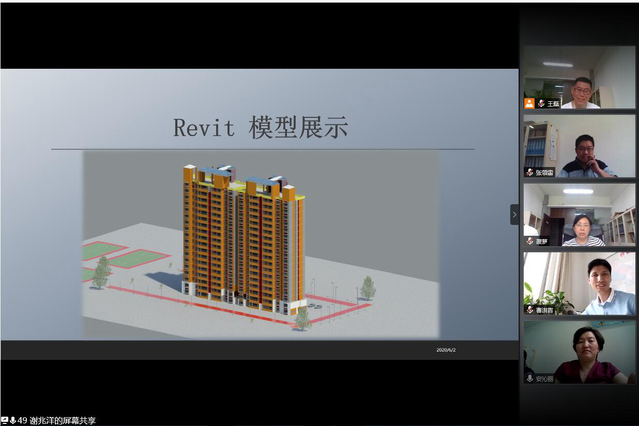Click the mic icon on the third participant tile
Viewport: 639px width, 426px height.
(529, 241)
